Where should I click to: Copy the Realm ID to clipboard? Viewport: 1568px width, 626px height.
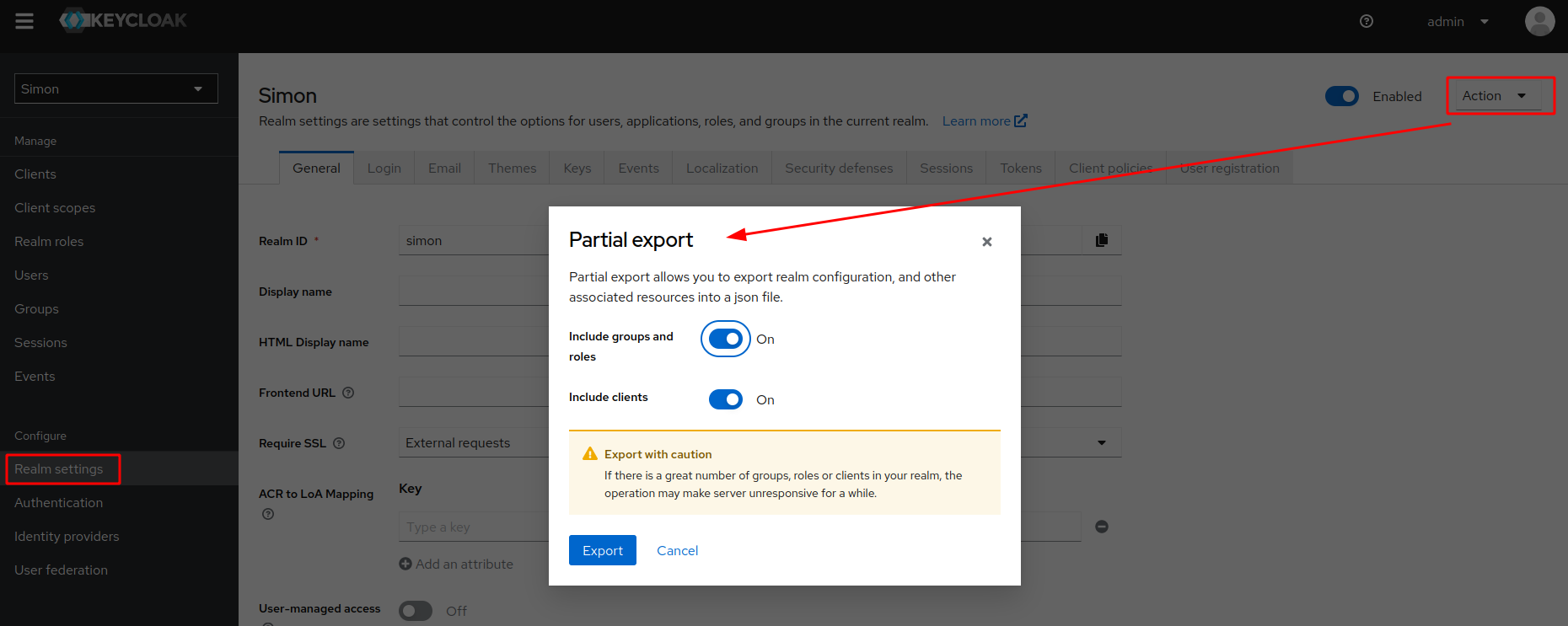coord(1102,240)
